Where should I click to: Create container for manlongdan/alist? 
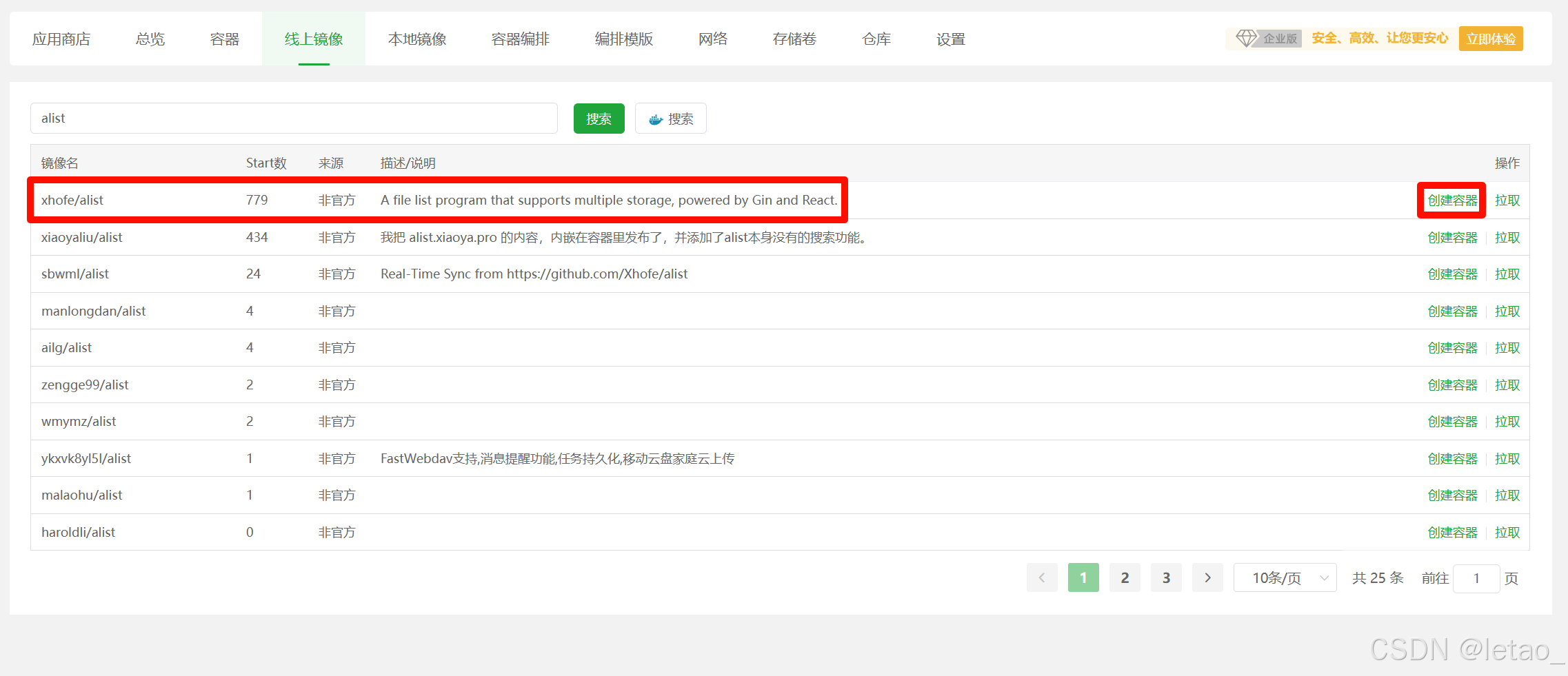click(1452, 311)
